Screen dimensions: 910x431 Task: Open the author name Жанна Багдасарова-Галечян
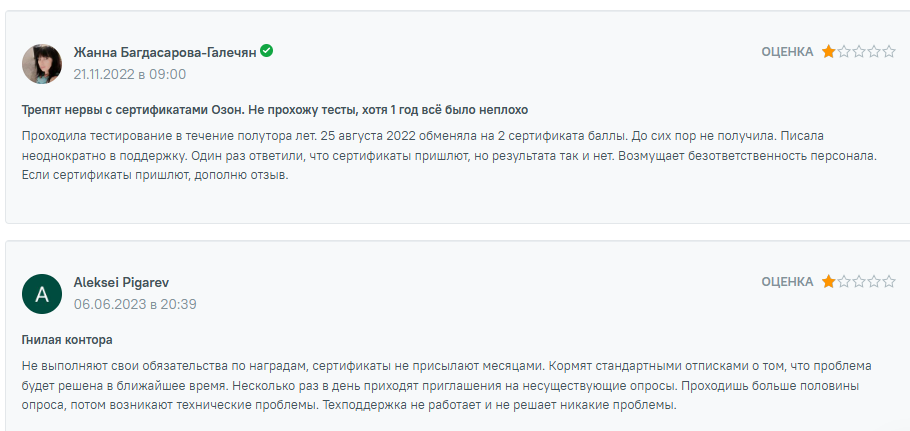pyautogui.click(x=165, y=52)
